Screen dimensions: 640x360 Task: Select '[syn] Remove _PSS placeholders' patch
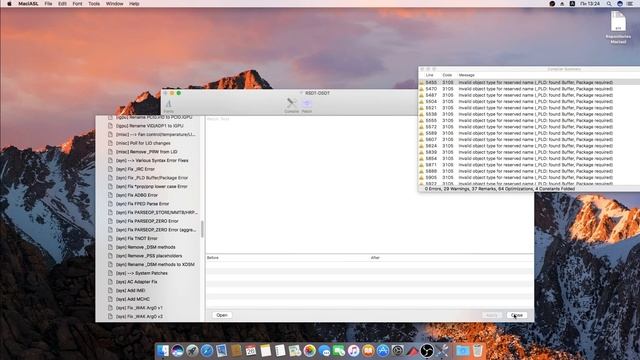(149, 256)
